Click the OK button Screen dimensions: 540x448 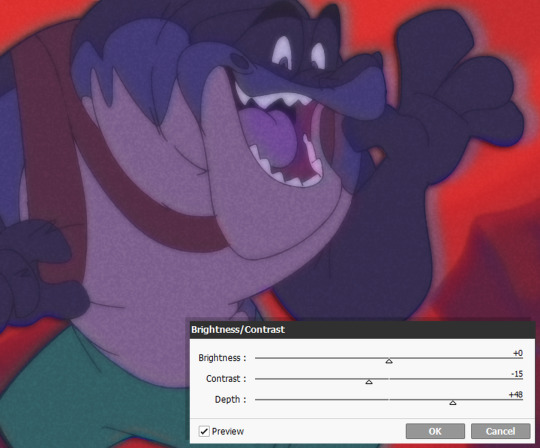[x=435, y=431]
